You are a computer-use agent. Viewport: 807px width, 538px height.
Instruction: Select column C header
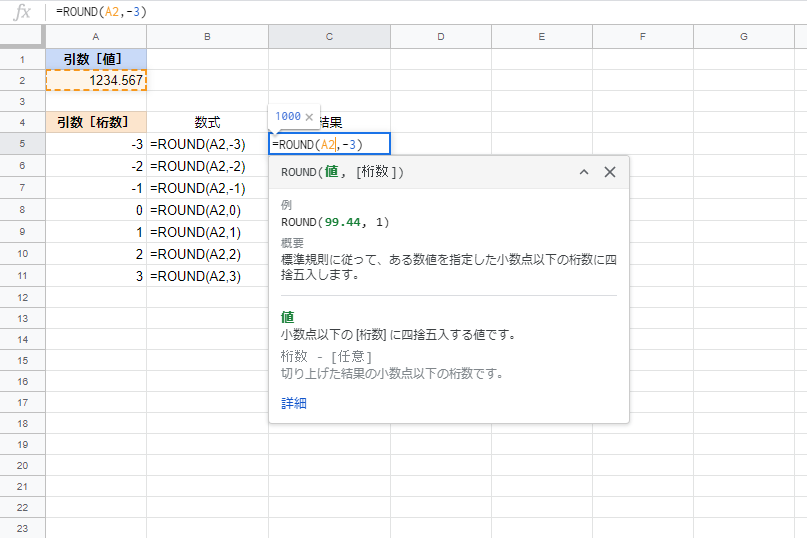329,37
